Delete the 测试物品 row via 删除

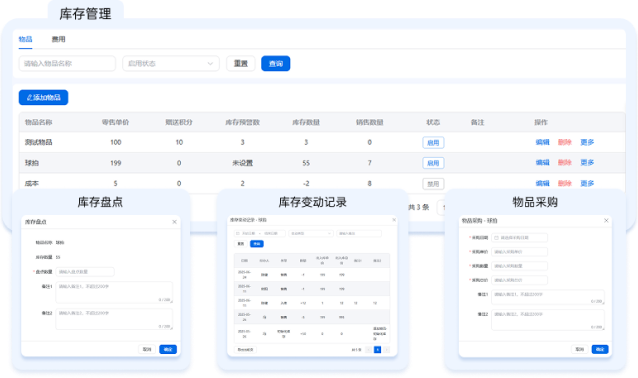[565, 142]
